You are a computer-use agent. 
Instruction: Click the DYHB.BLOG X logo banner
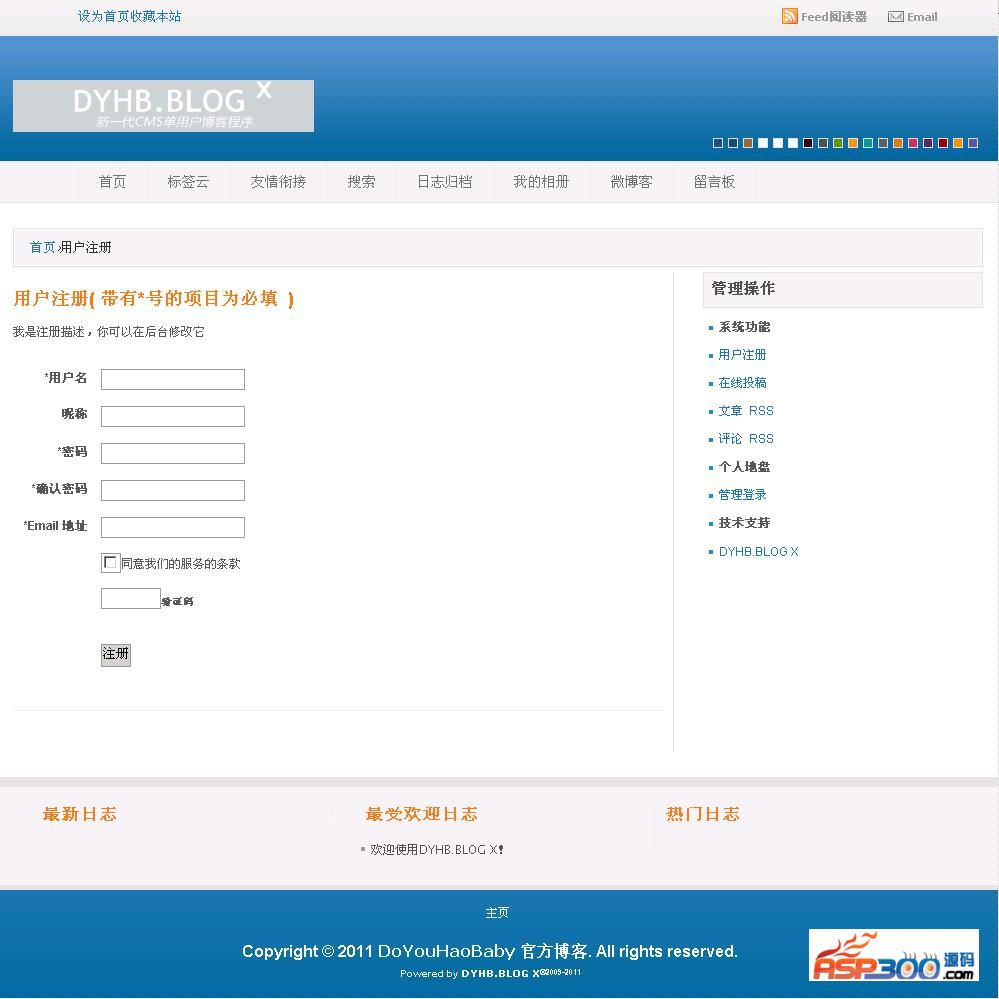[163, 106]
